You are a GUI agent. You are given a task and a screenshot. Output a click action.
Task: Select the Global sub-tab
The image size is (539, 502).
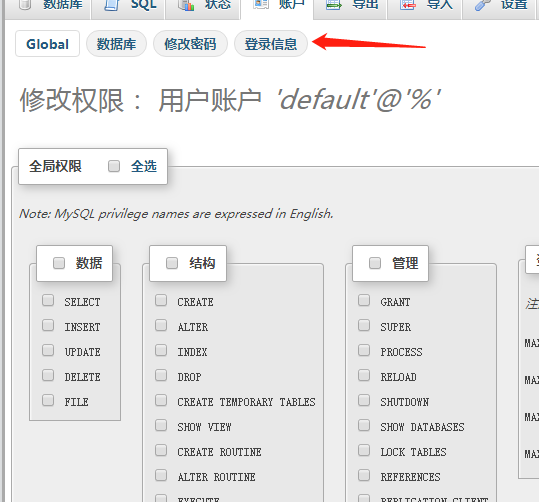pos(47,44)
